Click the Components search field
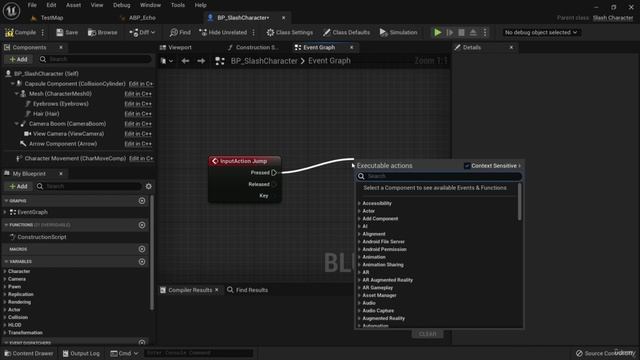Image resolution: width=640 pixels, height=360 pixels. coord(96,60)
